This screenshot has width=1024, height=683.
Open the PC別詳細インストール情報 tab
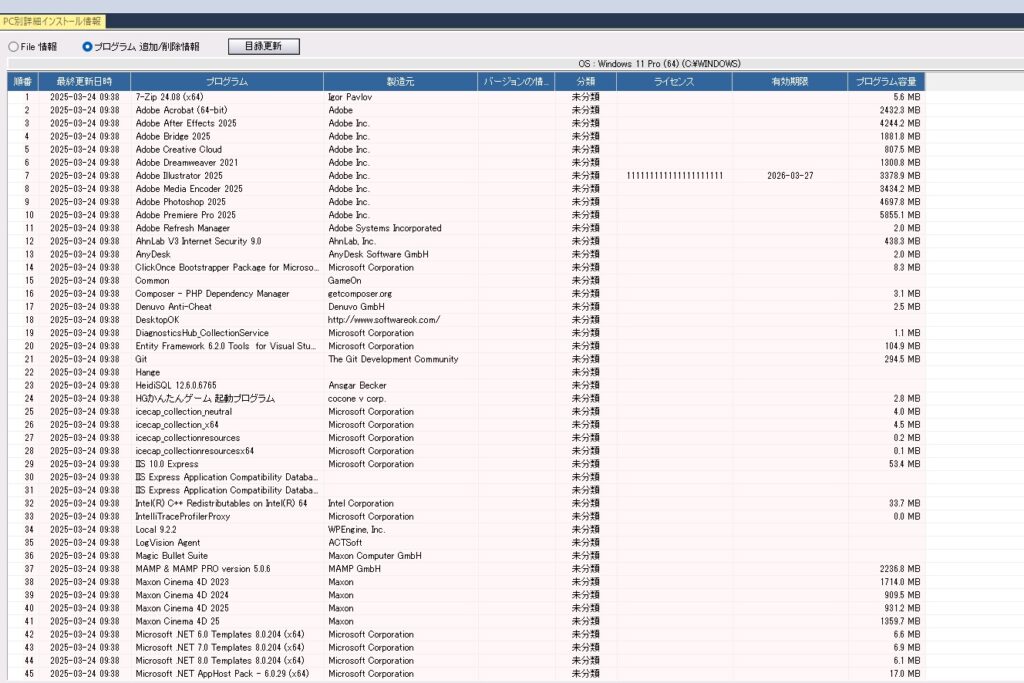pos(52,22)
